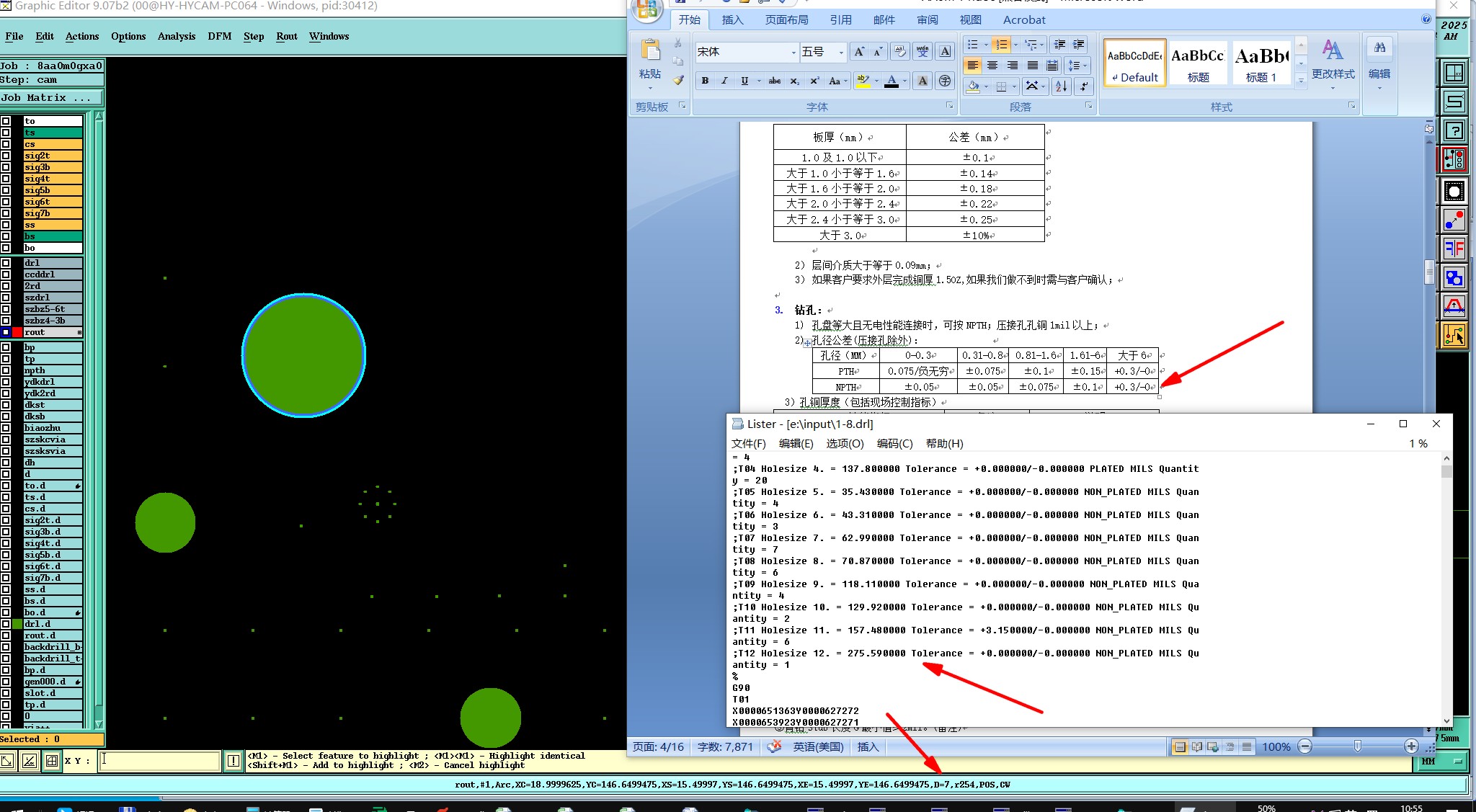Screen dimensions: 1476x812
Task: Click the format painter brush icon
Action: click(678, 80)
